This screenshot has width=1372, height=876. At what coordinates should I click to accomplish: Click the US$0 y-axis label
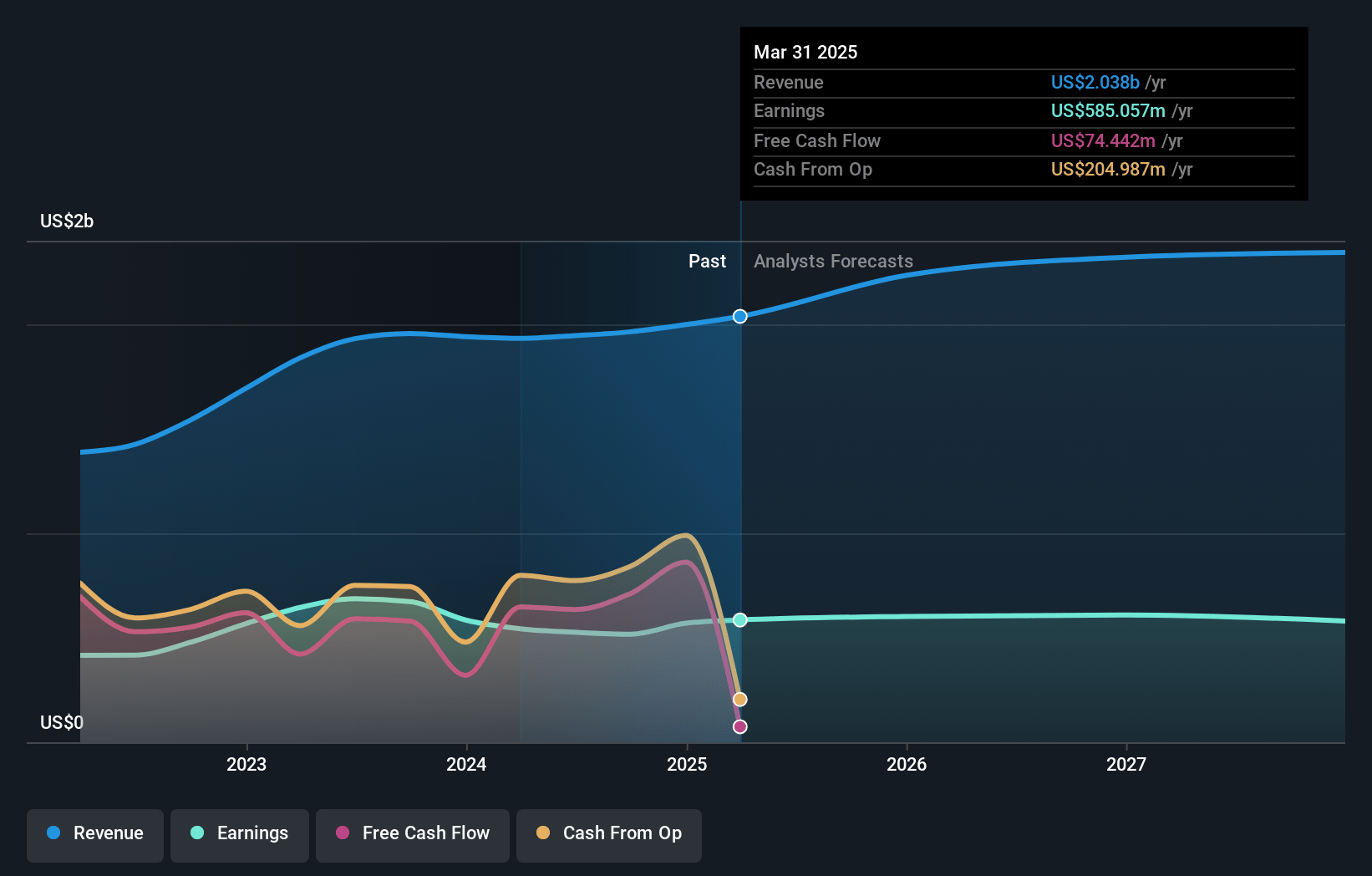click(62, 722)
